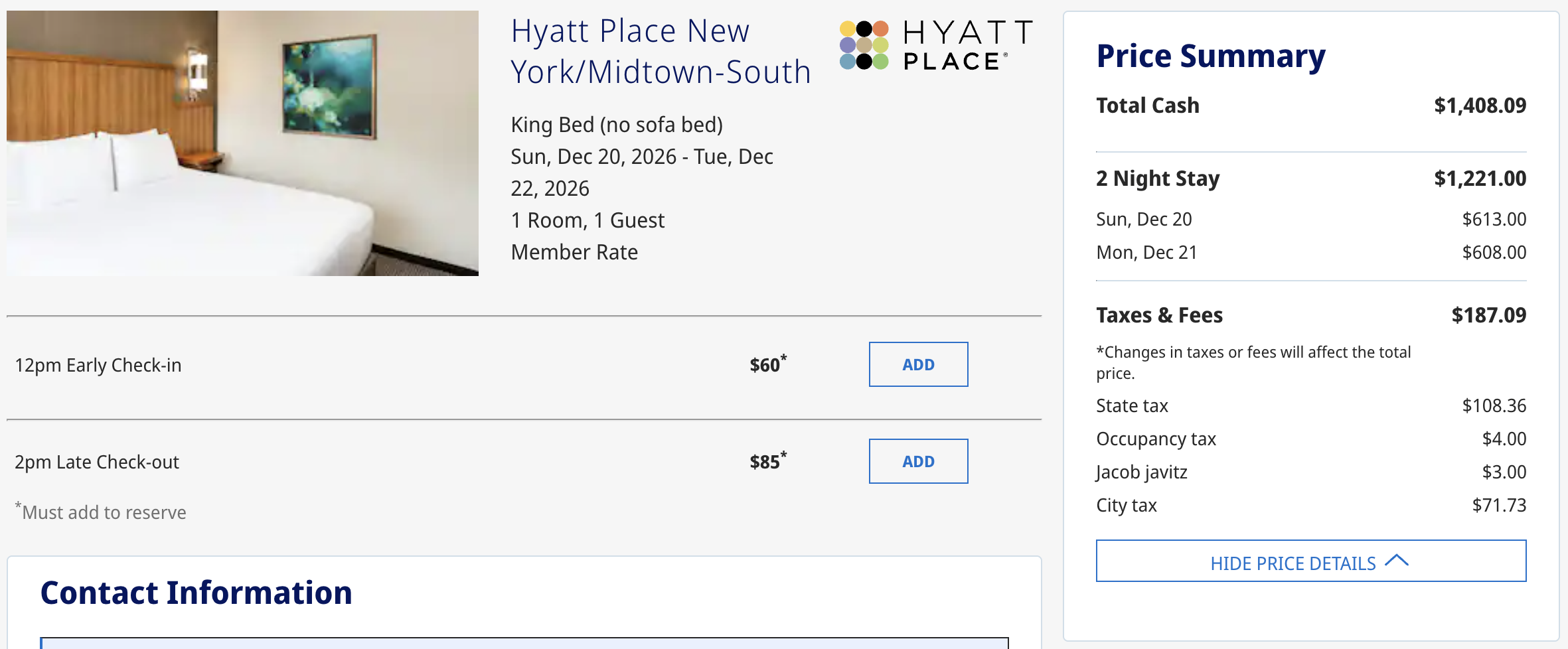Click the chevron arrow on HIDE PRICE DETAILS

(x=1396, y=561)
